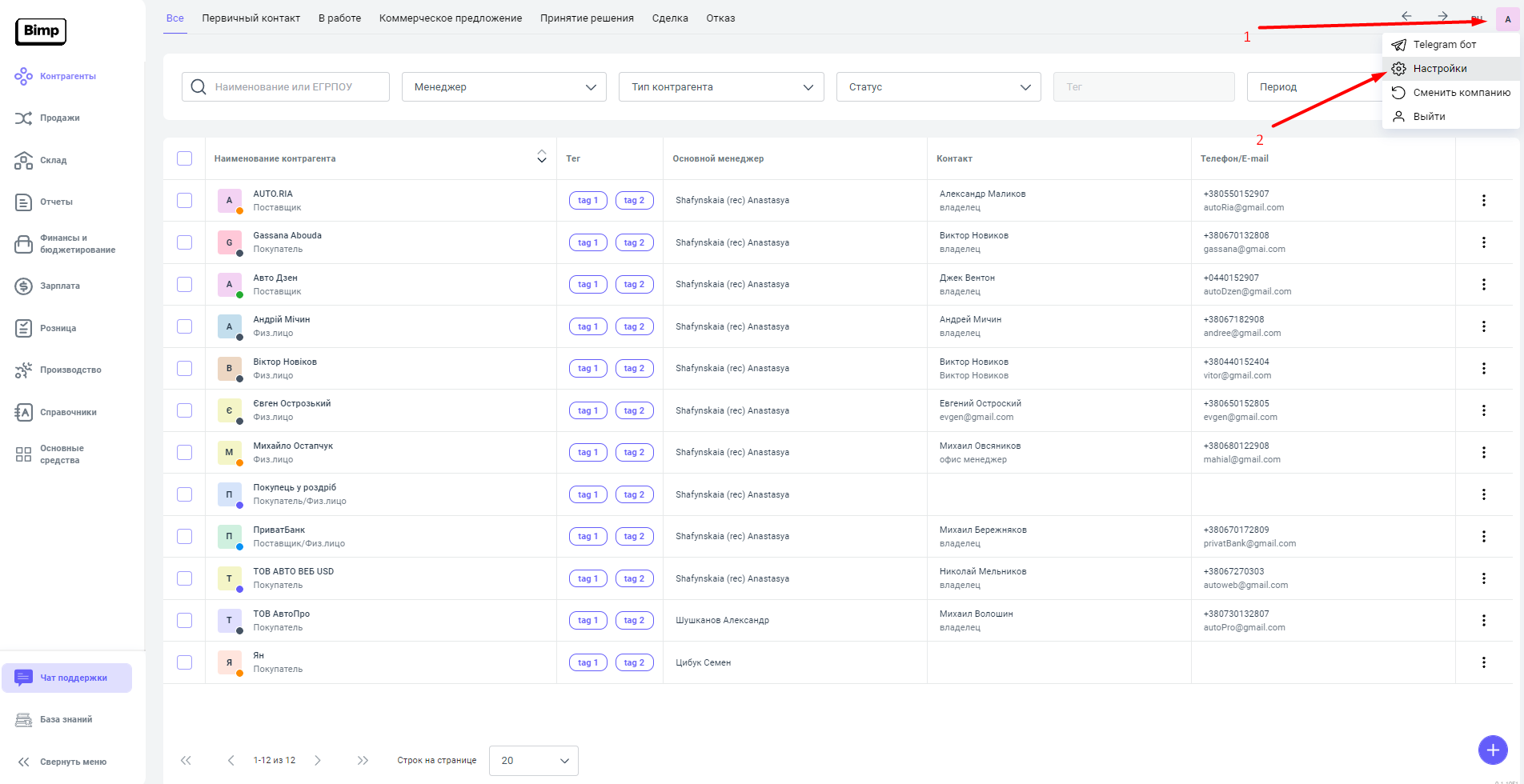1524x784 pixels.
Task: Switch to the Коммерческое предложение tab
Action: (450, 18)
